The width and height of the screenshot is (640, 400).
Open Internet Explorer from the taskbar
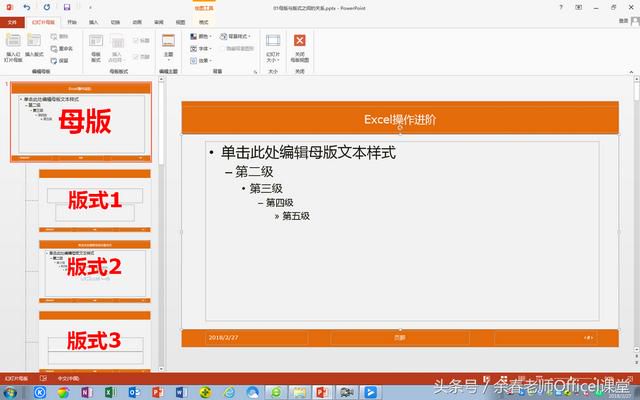(x=229, y=393)
